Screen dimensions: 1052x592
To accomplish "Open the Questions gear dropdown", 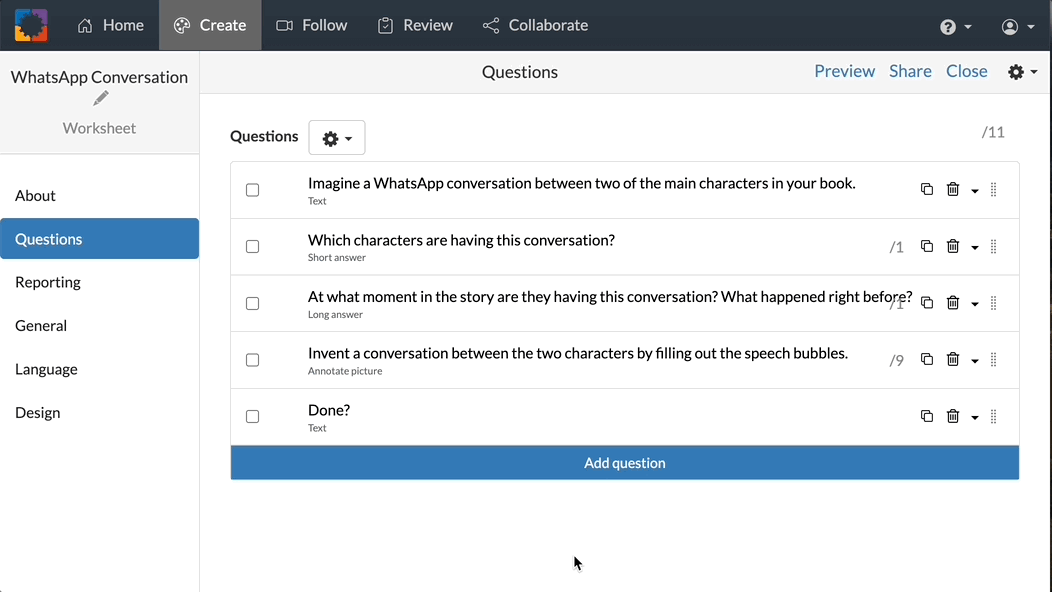I will (337, 138).
